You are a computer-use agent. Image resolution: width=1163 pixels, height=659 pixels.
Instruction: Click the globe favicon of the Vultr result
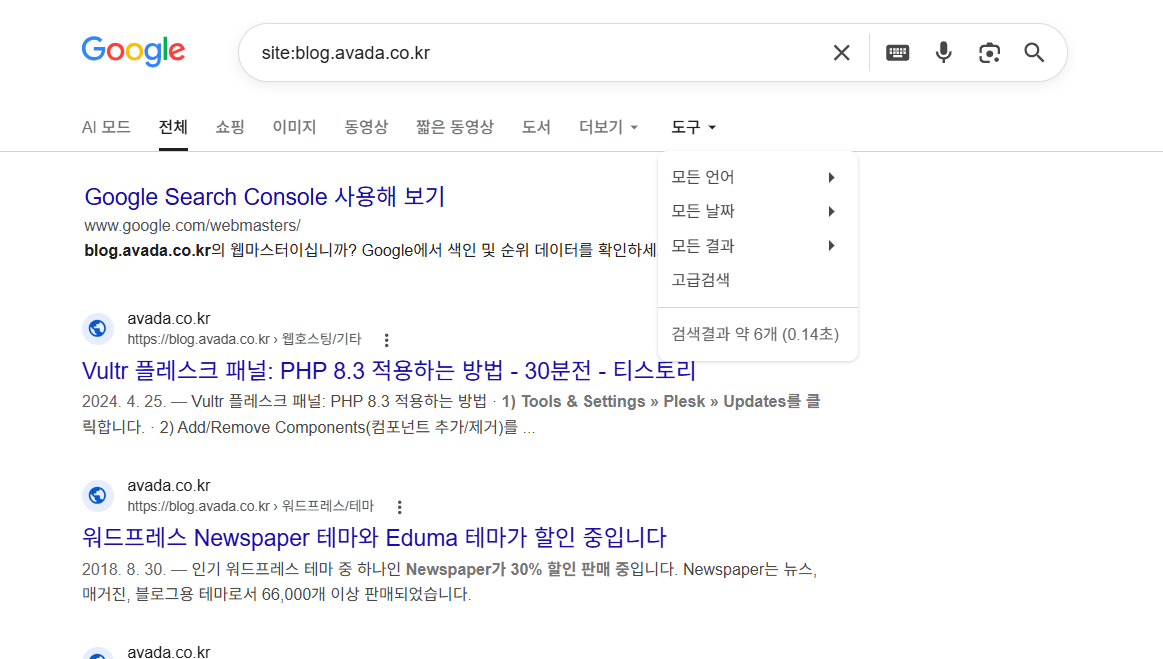pos(97,328)
